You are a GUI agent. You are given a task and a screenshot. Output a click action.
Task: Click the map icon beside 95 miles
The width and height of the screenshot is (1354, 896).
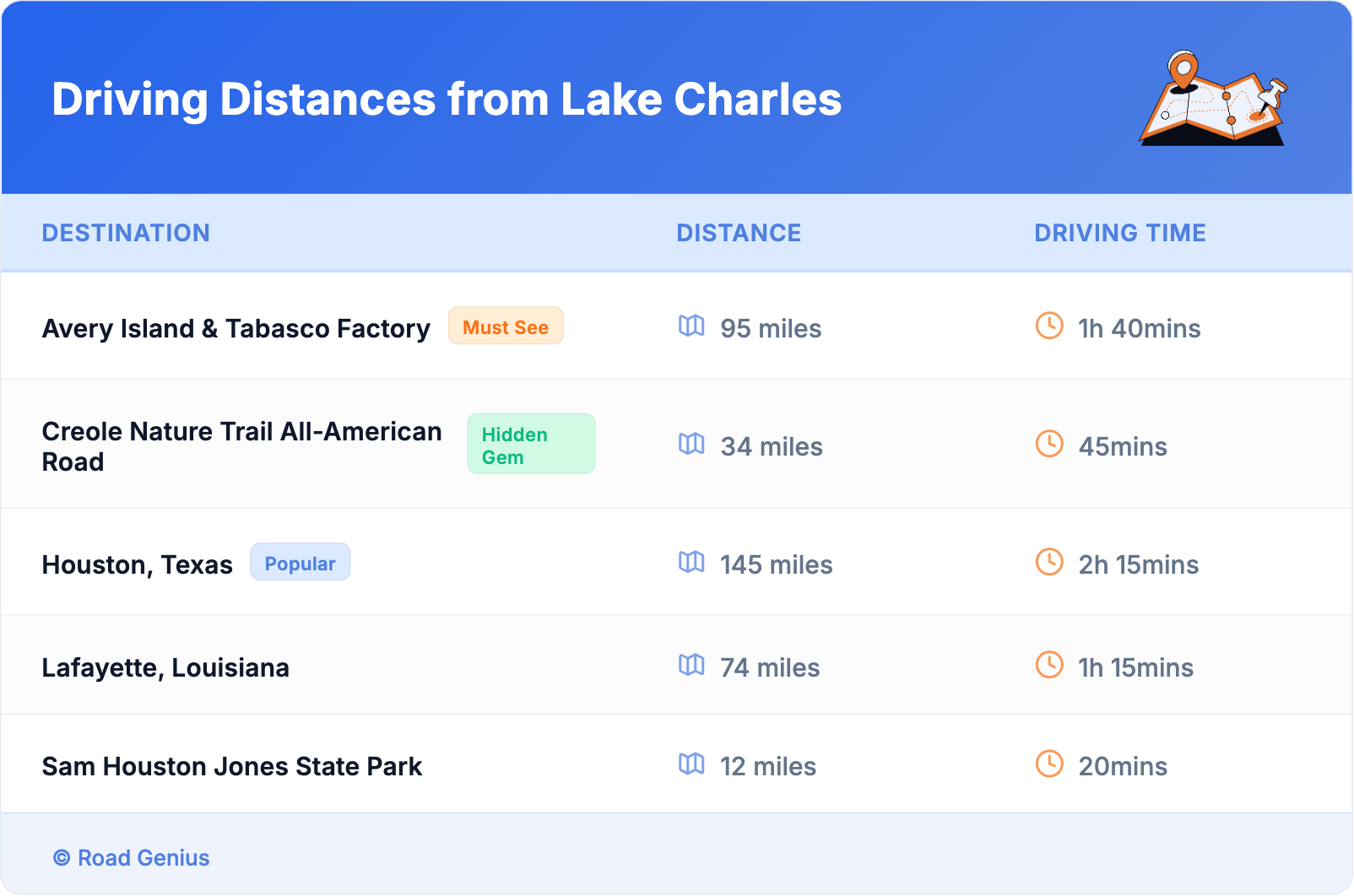pos(691,326)
